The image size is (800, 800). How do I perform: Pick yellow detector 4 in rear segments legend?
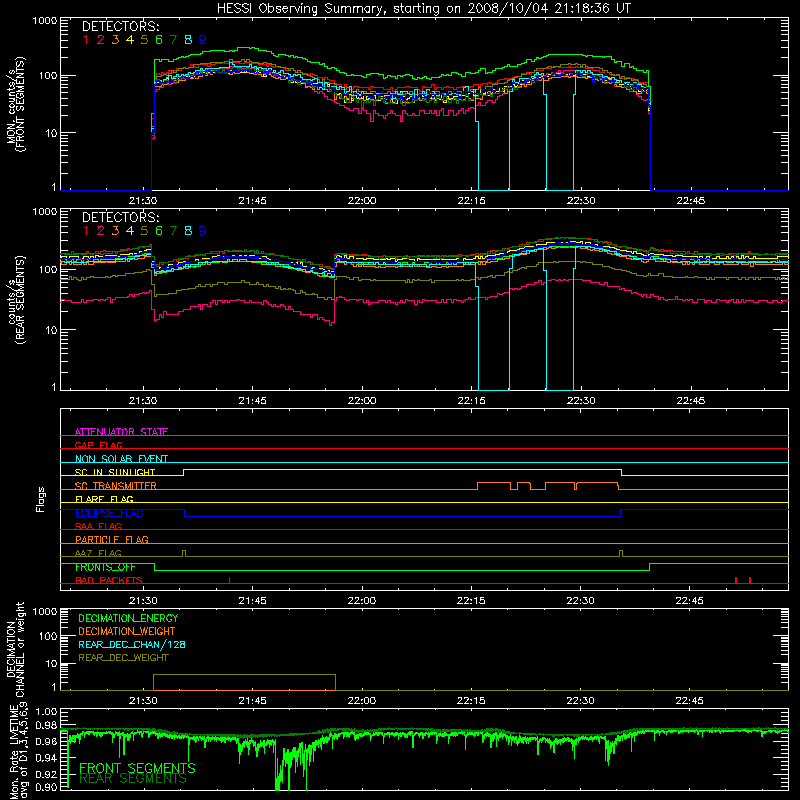click(x=130, y=231)
